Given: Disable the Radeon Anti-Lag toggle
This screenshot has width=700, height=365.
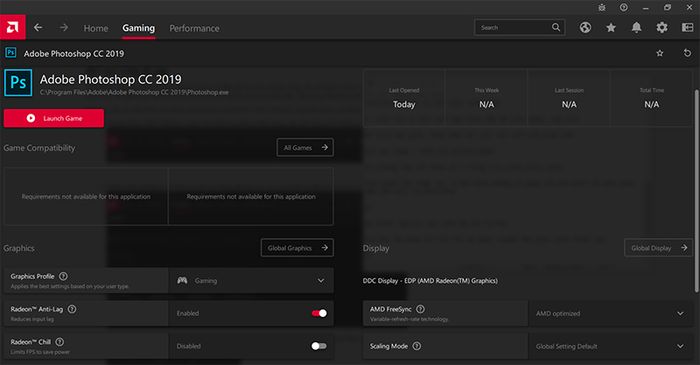Looking at the screenshot, I should tap(319, 313).
